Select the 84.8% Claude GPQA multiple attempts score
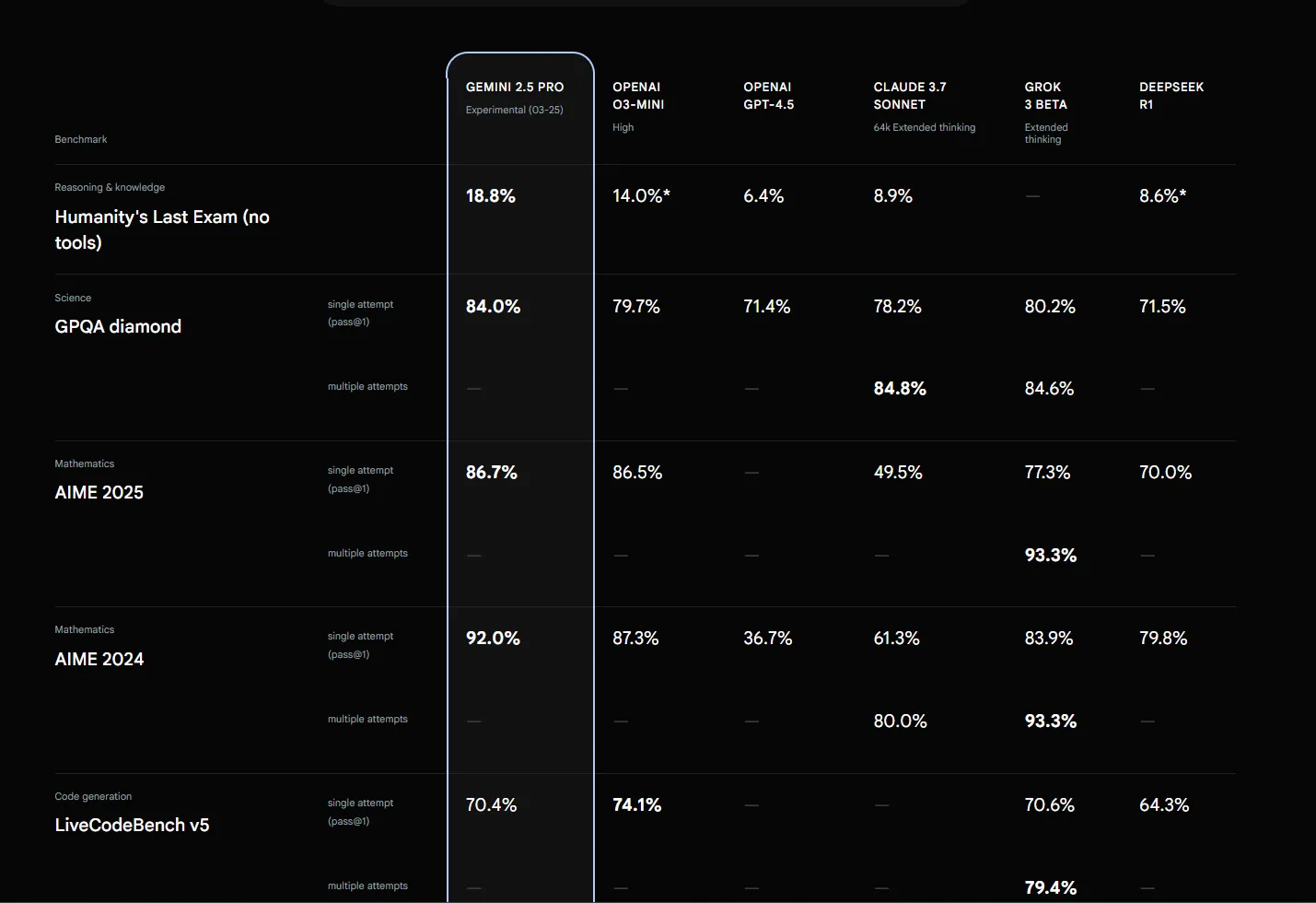The image size is (1316, 903). (900, 388)
